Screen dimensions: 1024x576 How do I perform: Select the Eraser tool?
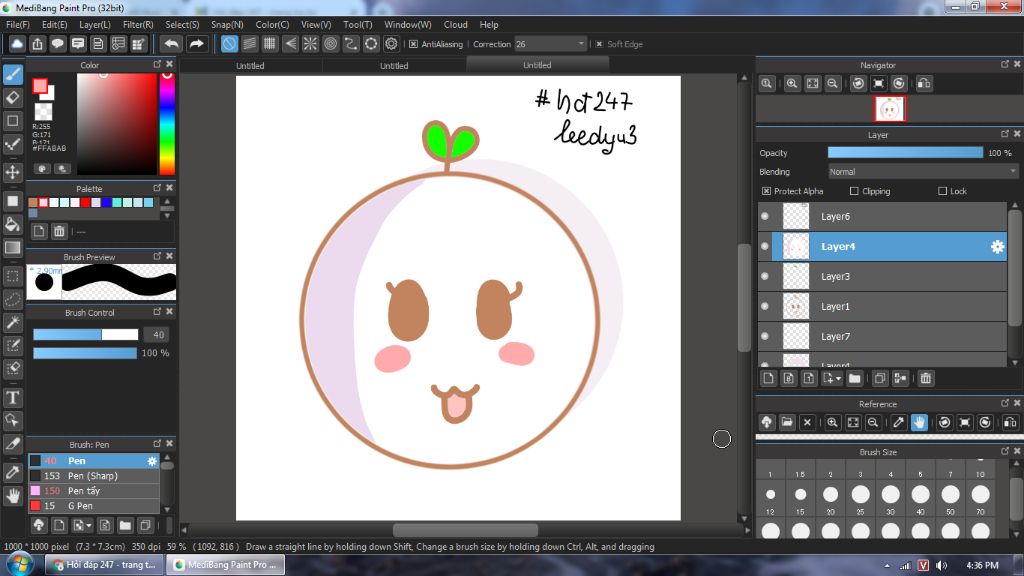point(13,97)
